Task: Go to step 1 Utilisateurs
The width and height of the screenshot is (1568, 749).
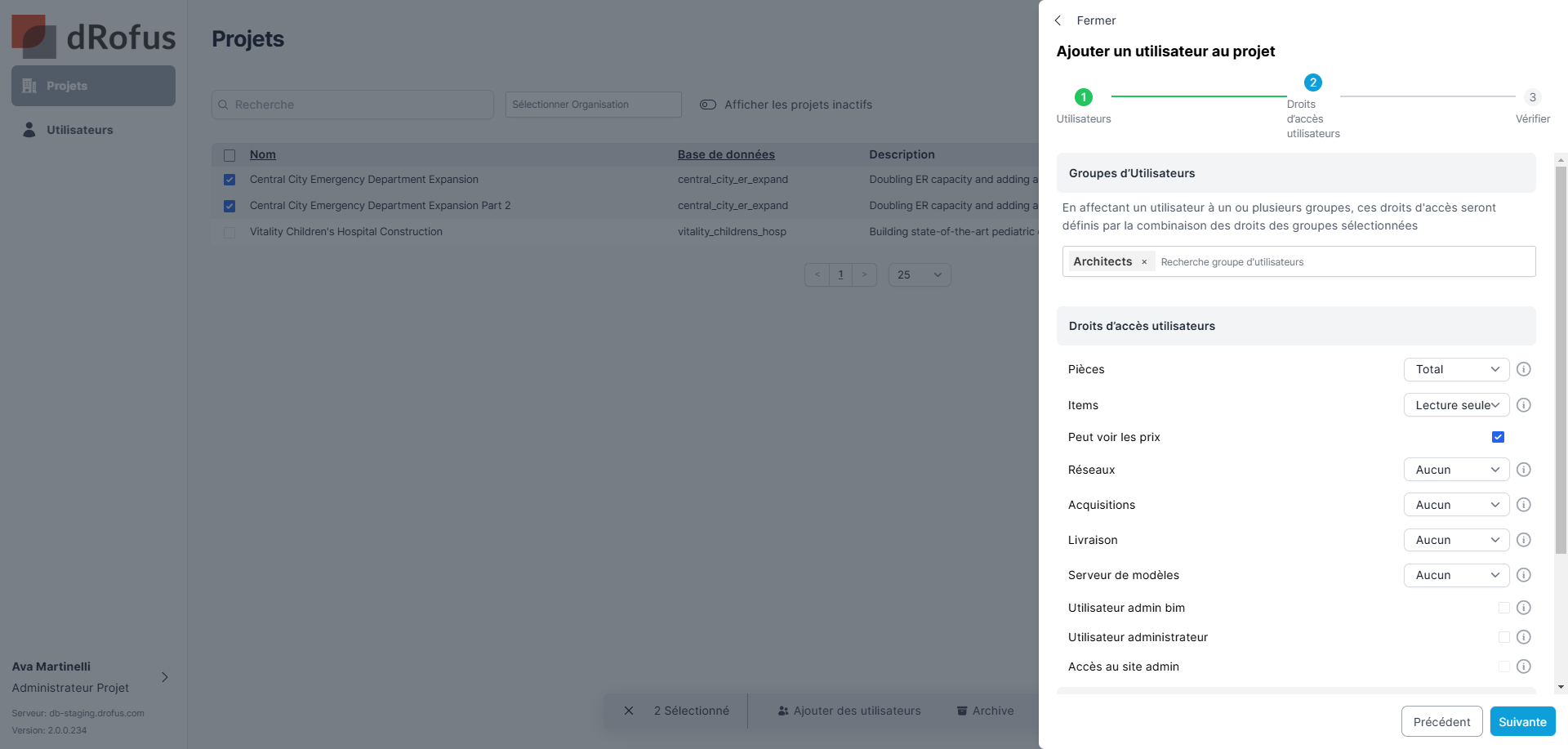Action: point(1083,97)
